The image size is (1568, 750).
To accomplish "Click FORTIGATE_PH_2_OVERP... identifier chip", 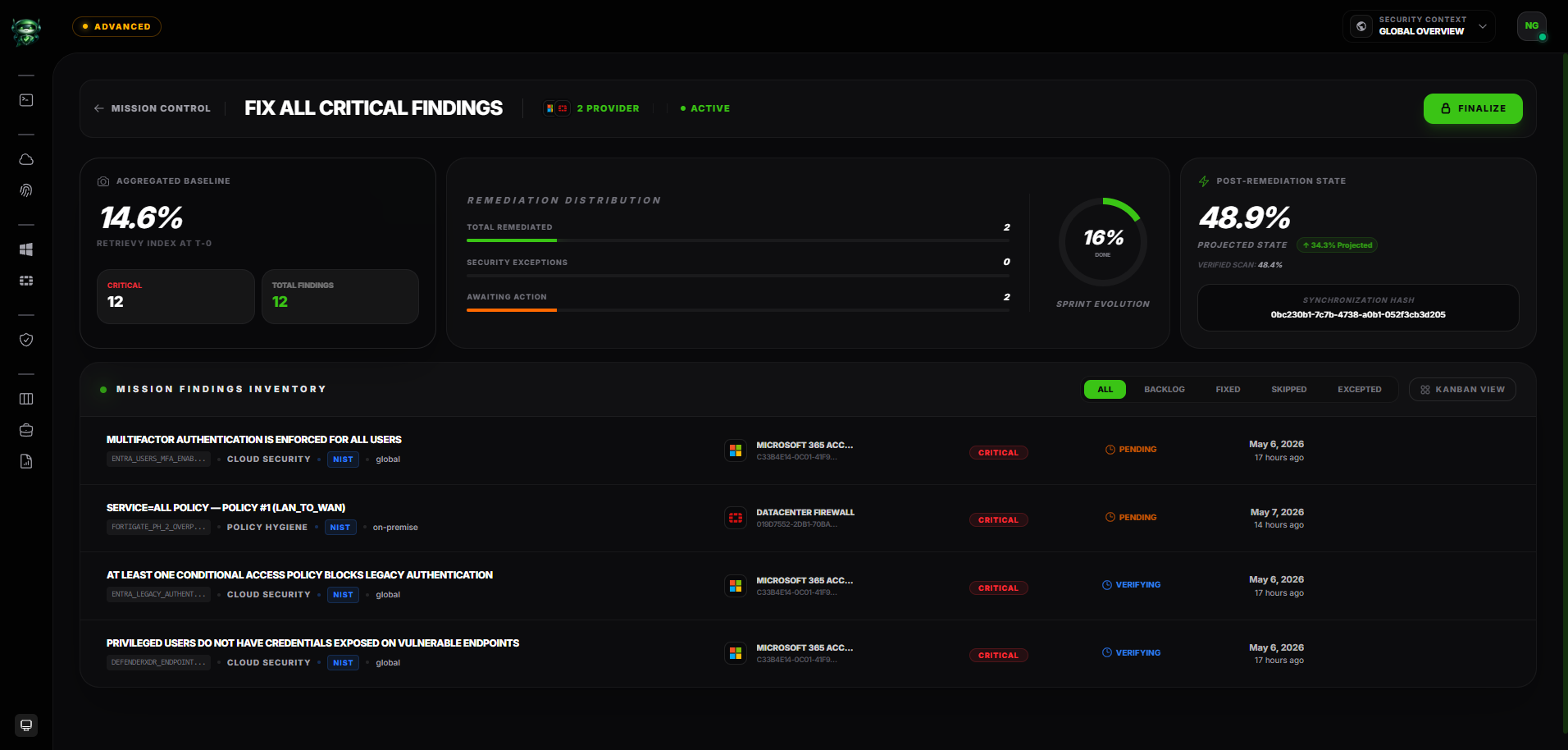I will point(158,528).
